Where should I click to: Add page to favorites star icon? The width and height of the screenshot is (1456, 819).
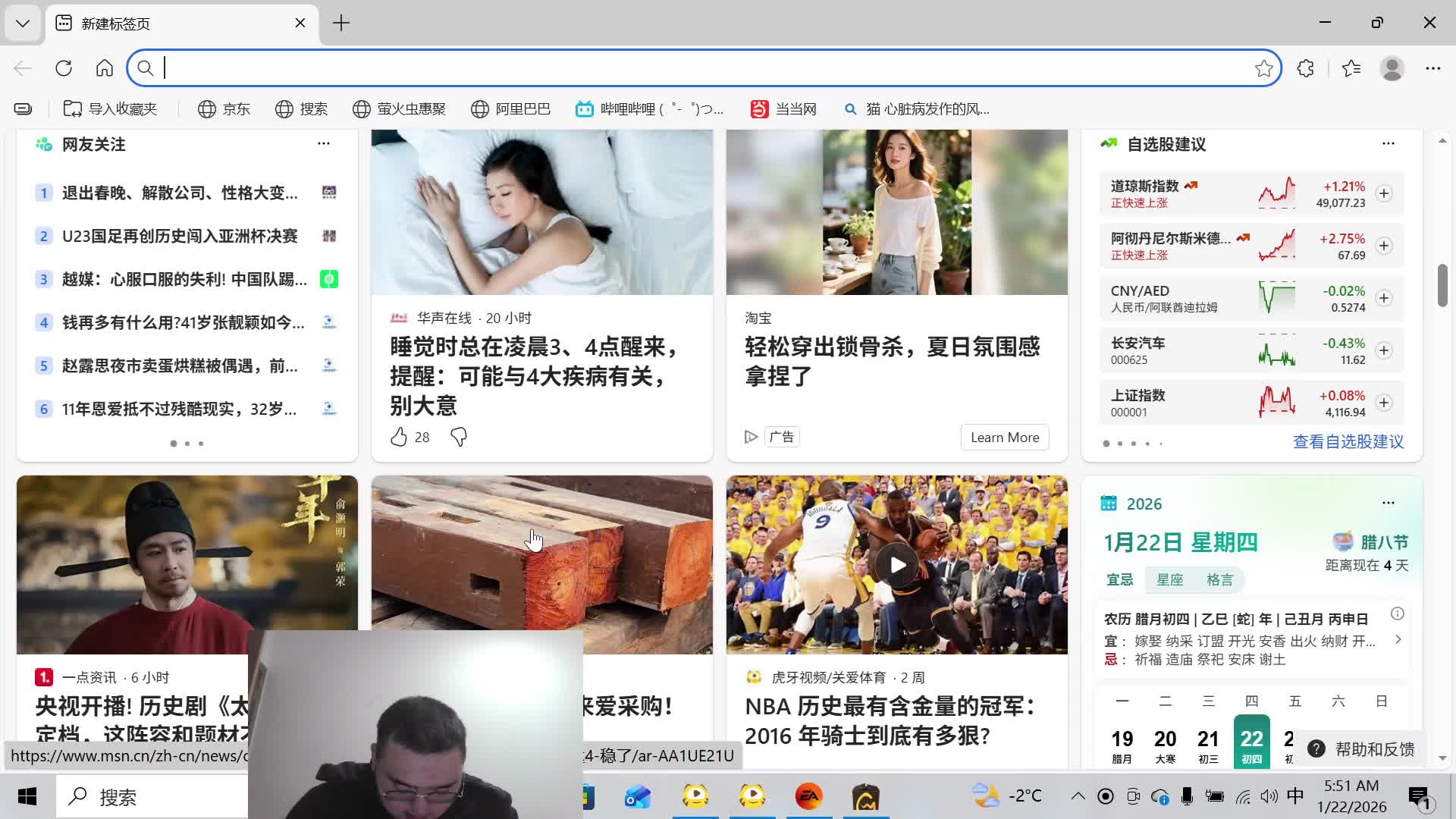[1263, 68]
